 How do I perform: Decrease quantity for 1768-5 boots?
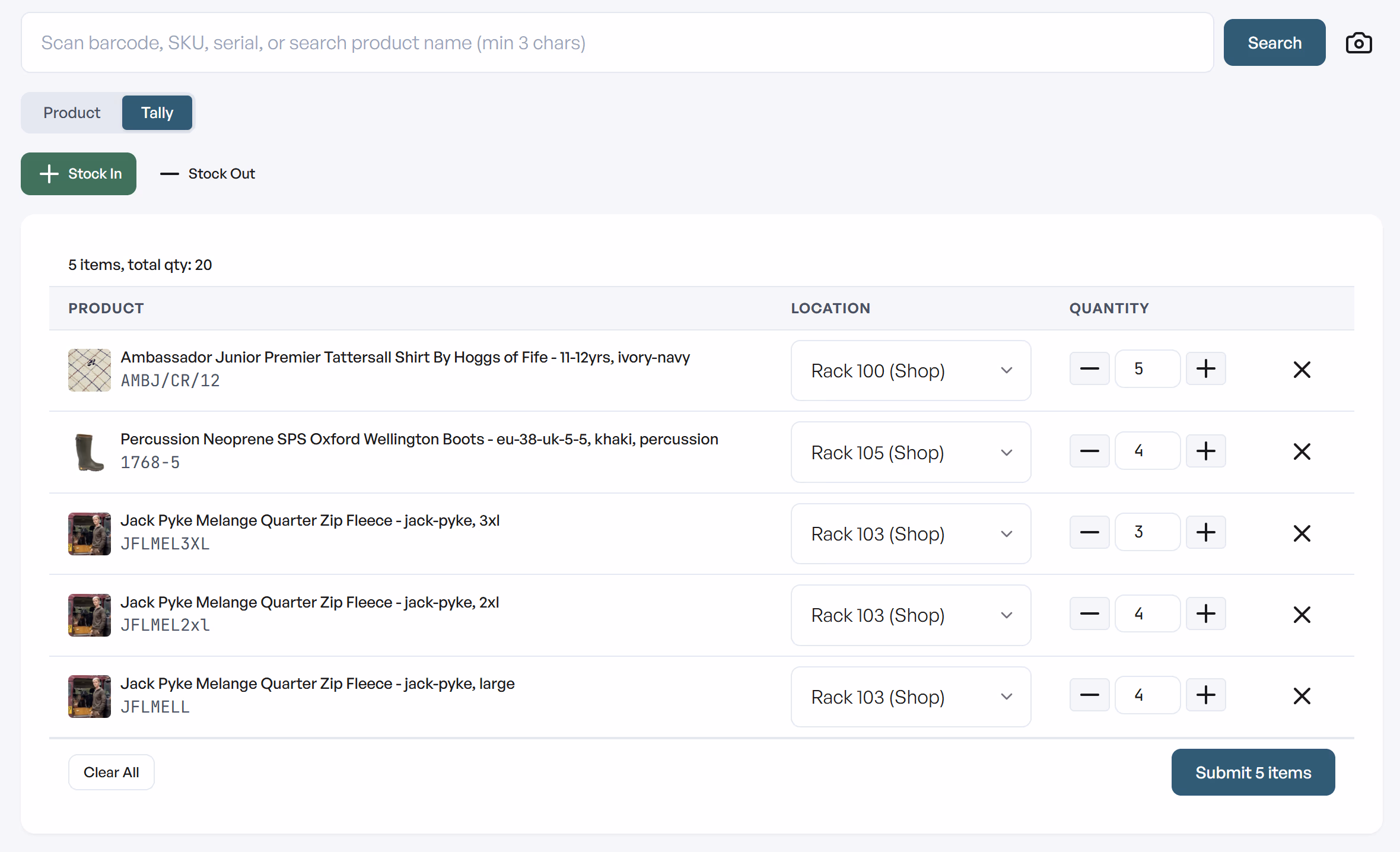click(x=1089, y=451)
